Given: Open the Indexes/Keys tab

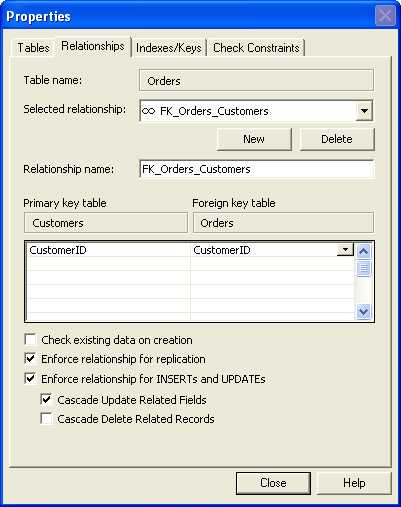Looking at the screenshot, I should (169, 48).
